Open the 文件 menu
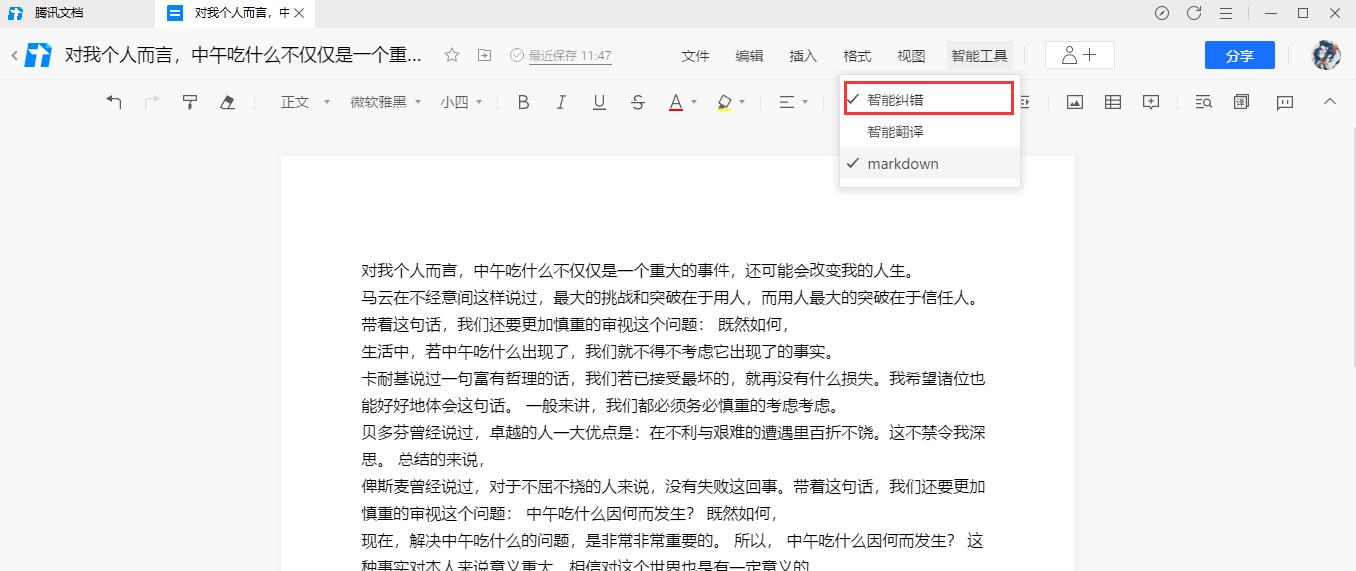Viewport: 1356px width, 571px height. (x=695, y=56)
